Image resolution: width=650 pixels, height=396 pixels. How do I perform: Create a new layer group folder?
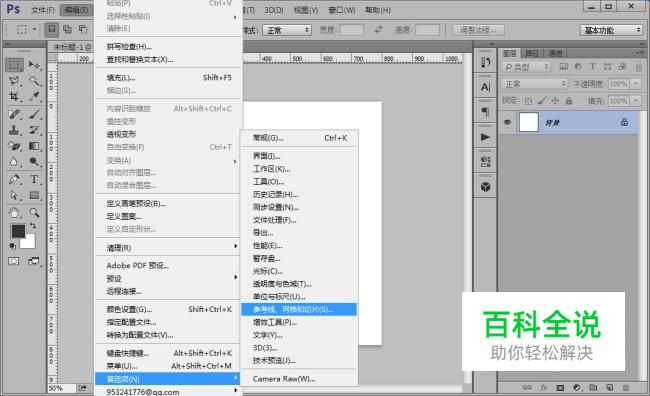pos(593,388)
